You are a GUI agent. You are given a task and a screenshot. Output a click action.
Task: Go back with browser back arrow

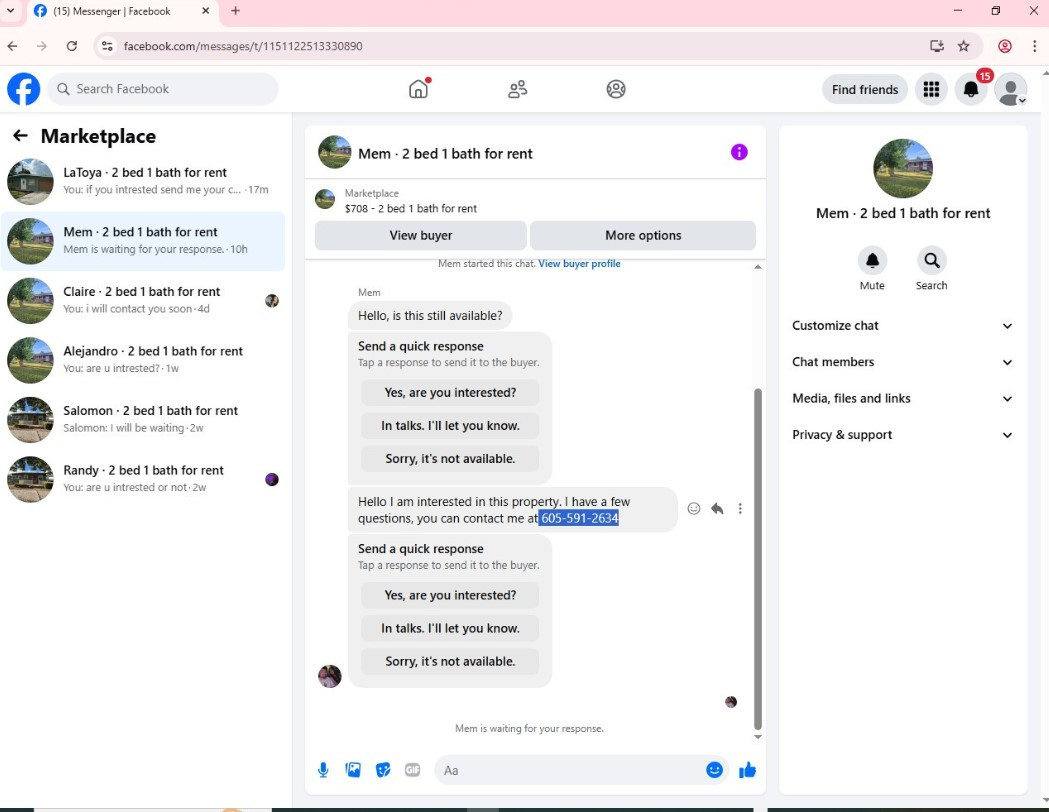(x=13, y=46)
